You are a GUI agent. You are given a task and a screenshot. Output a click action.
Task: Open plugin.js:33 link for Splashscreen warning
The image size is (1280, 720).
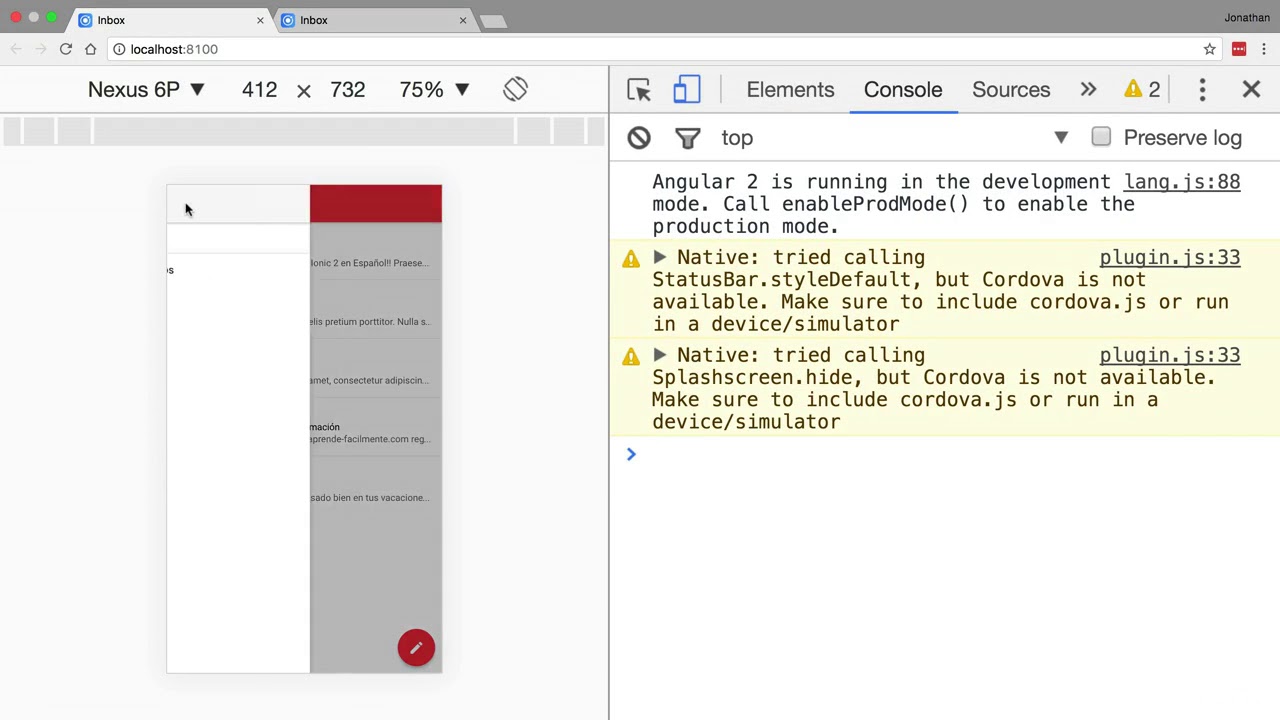1170,355
